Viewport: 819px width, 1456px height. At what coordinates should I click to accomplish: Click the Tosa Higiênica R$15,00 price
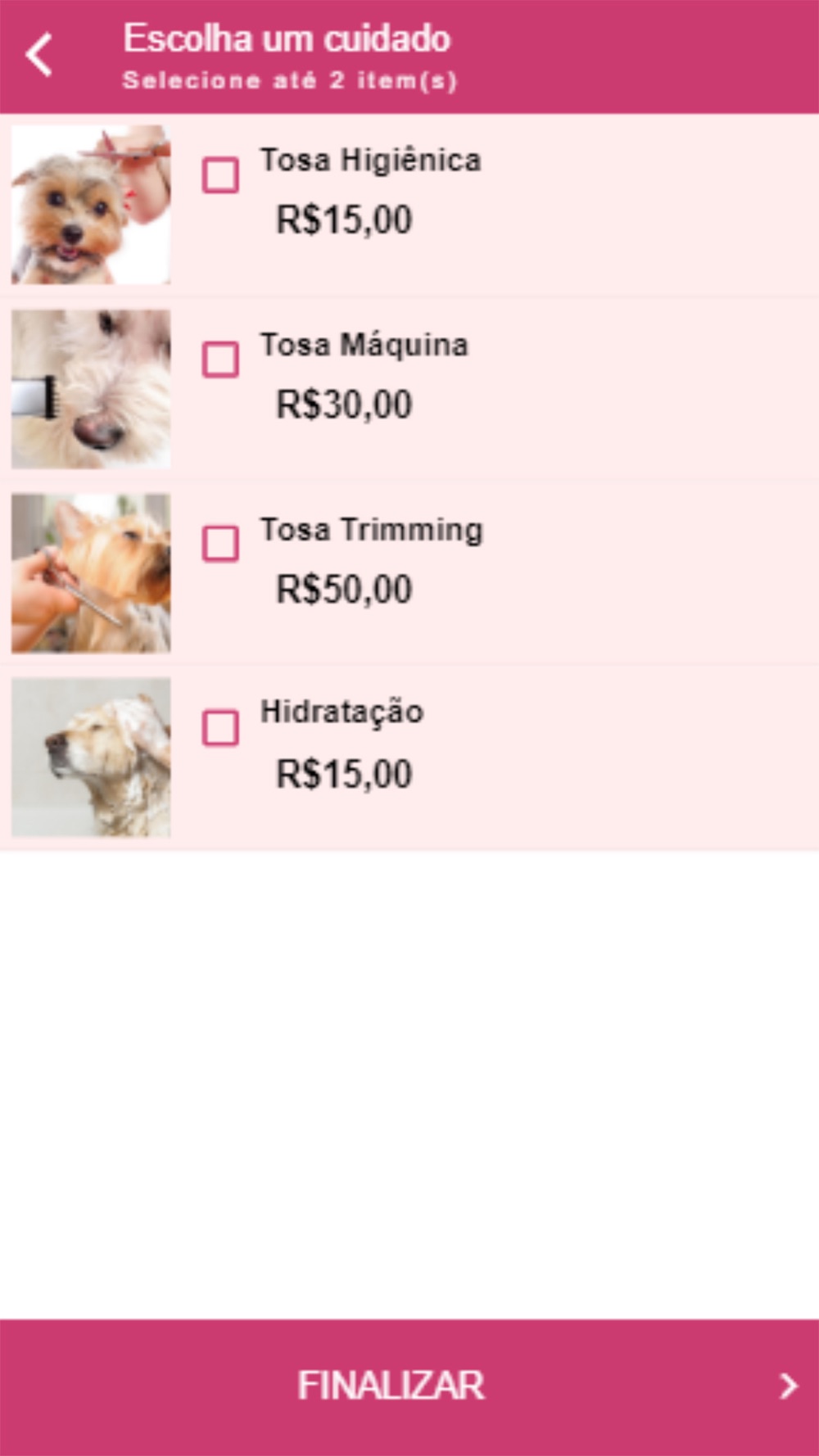(x=344, y=219)
